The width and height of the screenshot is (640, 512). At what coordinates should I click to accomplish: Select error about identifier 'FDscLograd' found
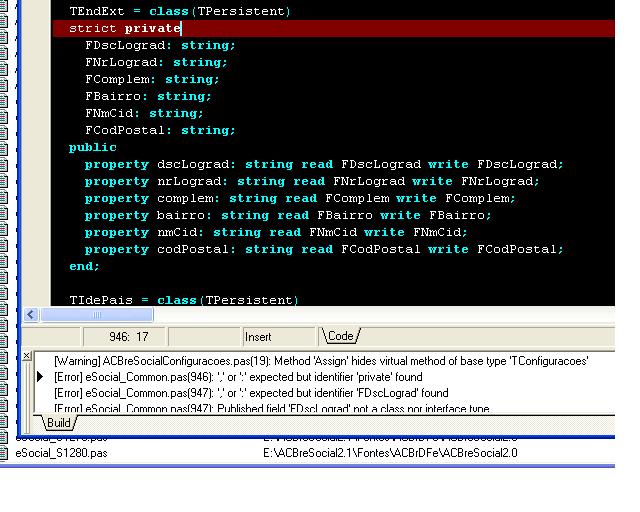pyautogui.click(x=251, y=393)
